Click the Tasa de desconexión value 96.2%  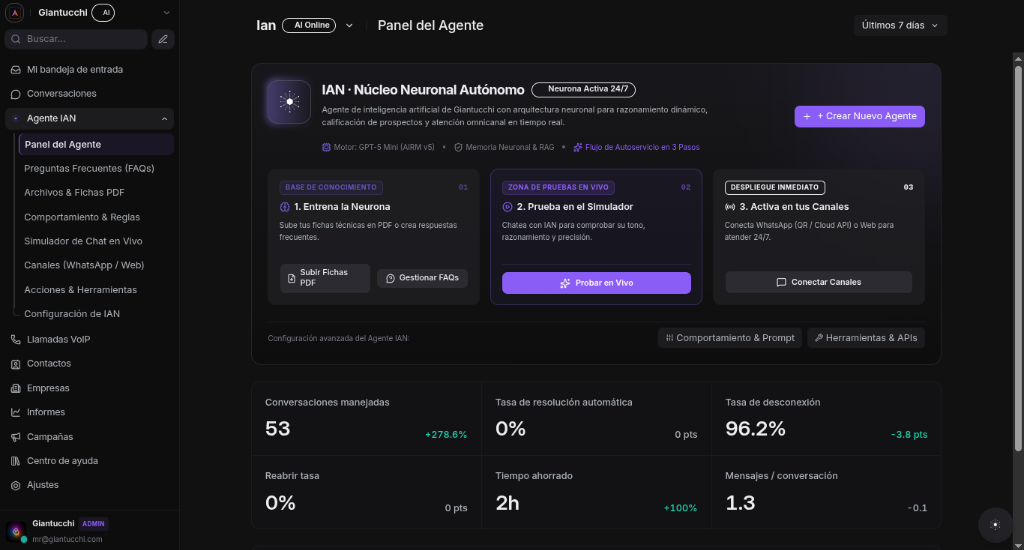pyautogui.click(x=755, y=429)
